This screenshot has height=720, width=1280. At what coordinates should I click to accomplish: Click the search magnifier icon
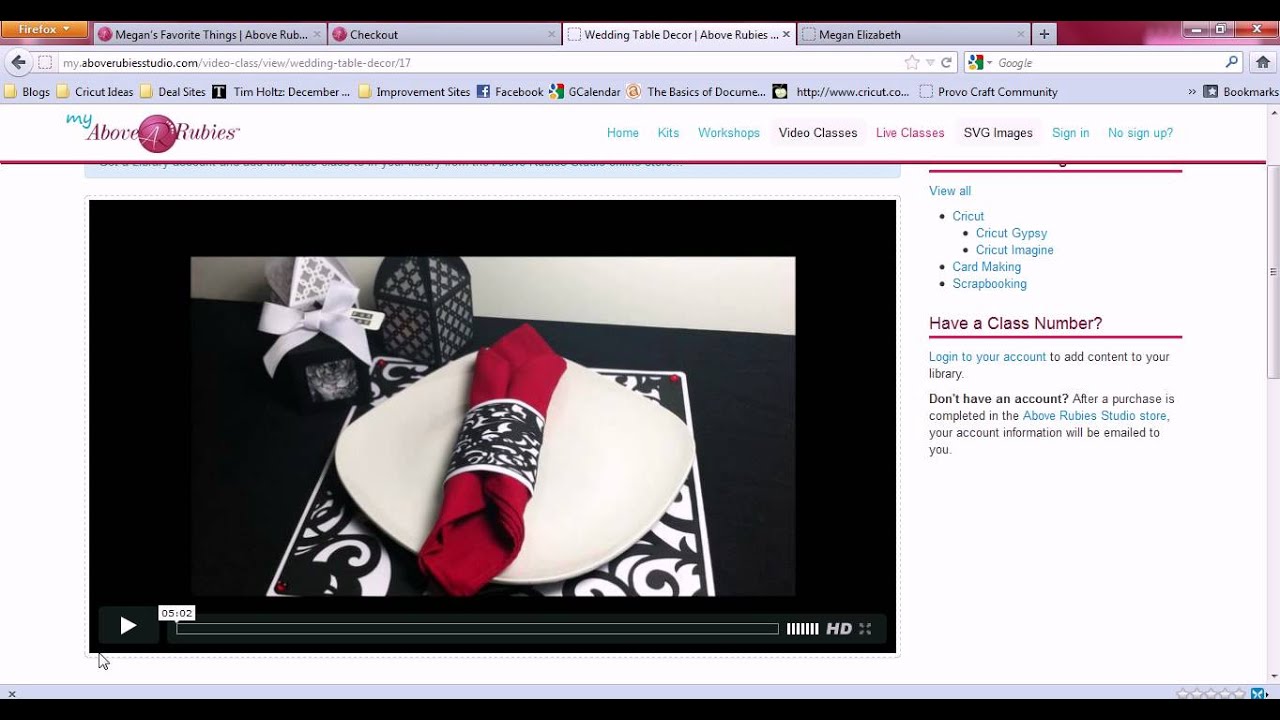pyautogui.click(x=1232, y=62)
